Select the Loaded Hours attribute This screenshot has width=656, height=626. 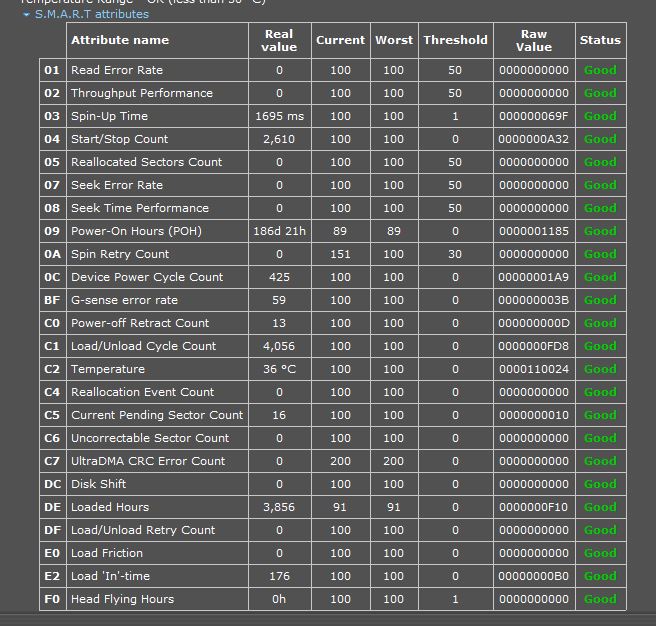click(110, 507)
